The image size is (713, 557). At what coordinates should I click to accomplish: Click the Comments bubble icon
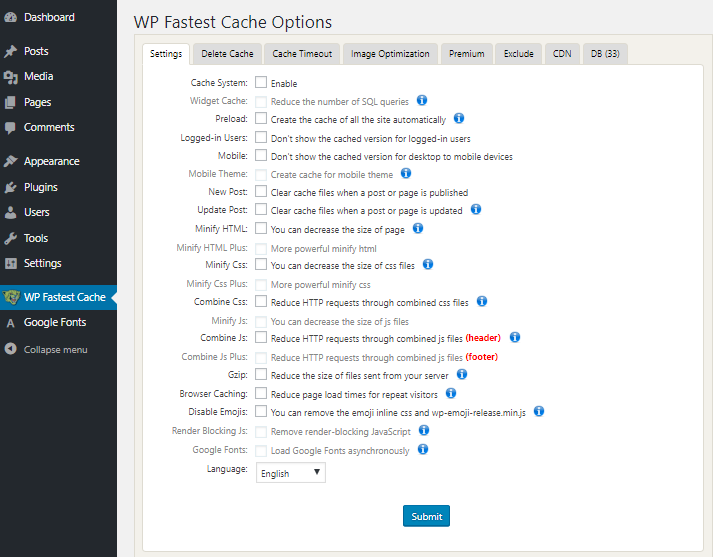[x=10, y=128]
